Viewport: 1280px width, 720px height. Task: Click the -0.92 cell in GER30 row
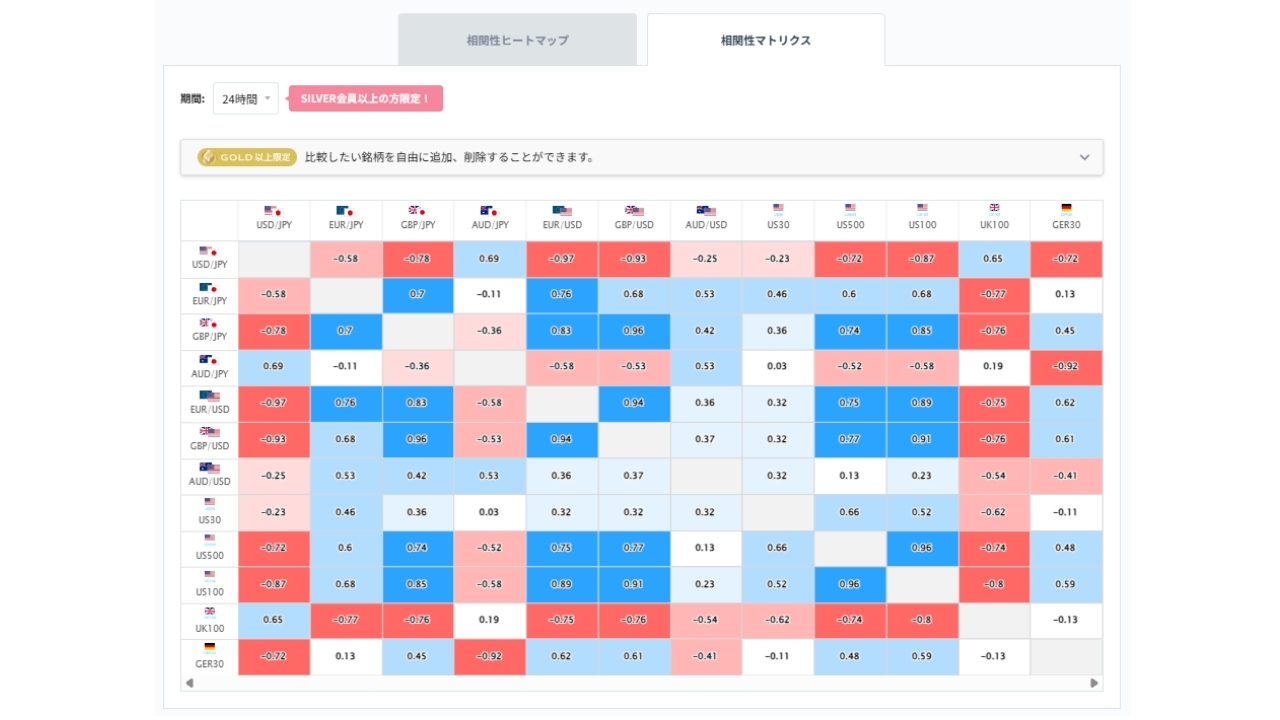tap(489, 656)
